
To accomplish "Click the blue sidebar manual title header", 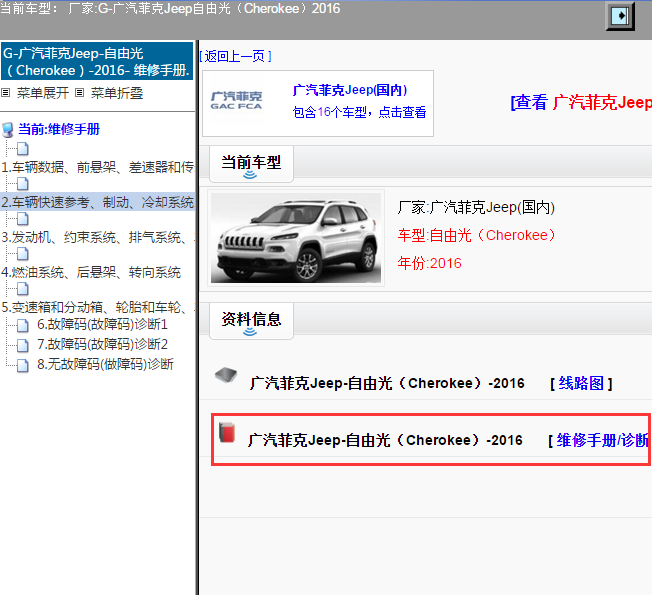I will (97, 61).
